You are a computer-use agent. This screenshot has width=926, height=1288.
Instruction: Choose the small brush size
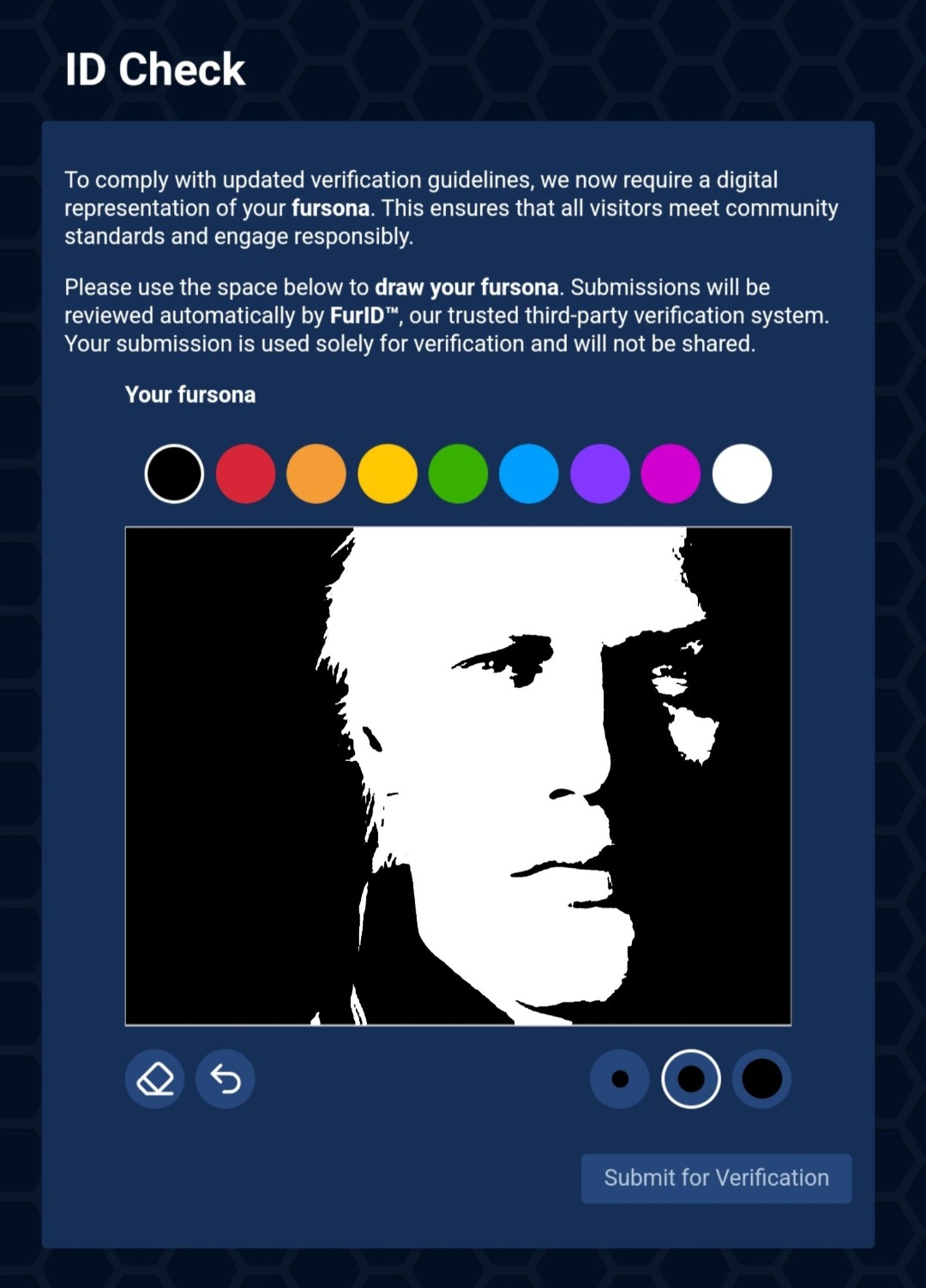click(620, 1079)
